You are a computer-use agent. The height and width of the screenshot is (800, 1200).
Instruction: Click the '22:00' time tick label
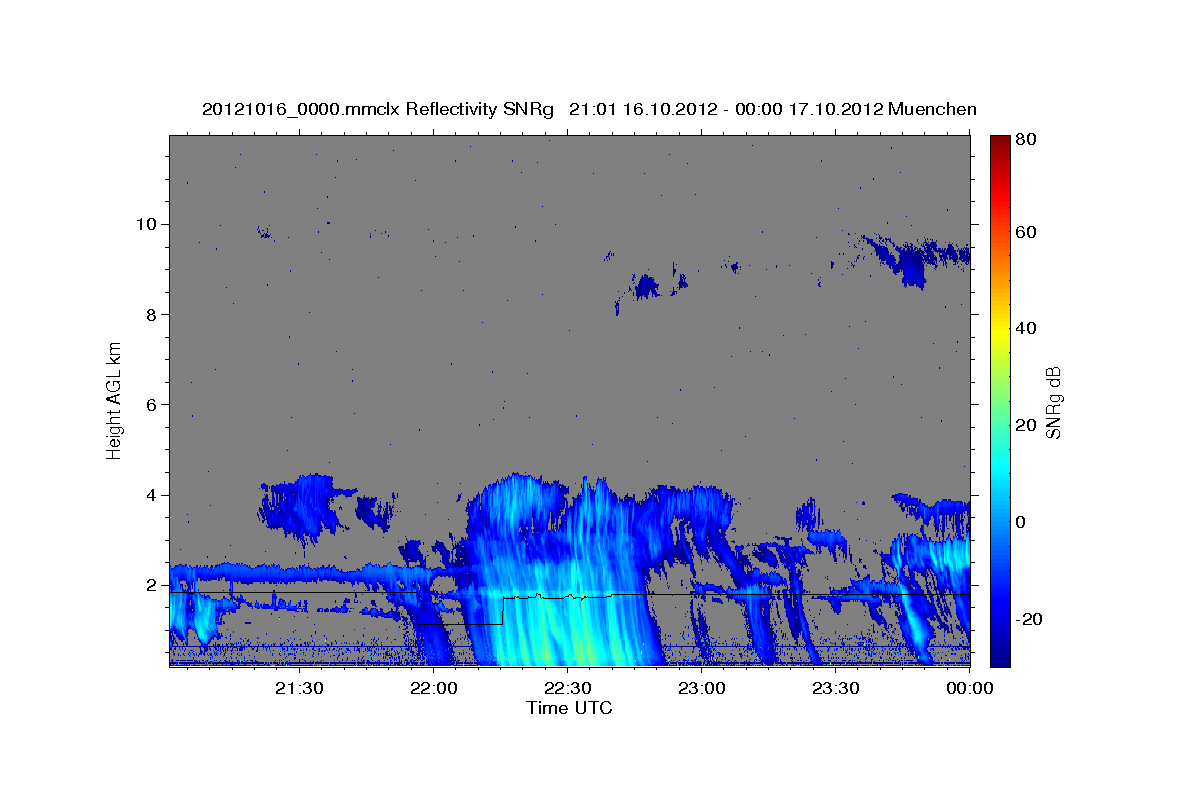click(434, 688)
